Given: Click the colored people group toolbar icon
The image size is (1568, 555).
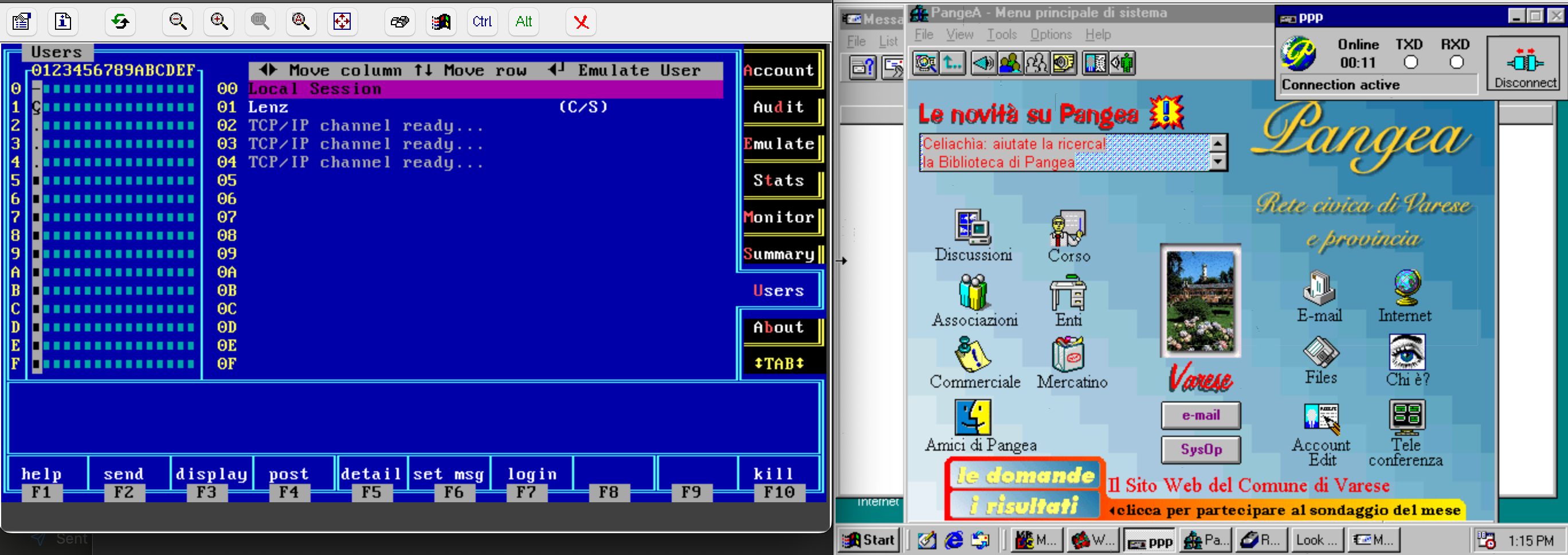Looking at the screenshot, I should click(x=1010, y=64).
